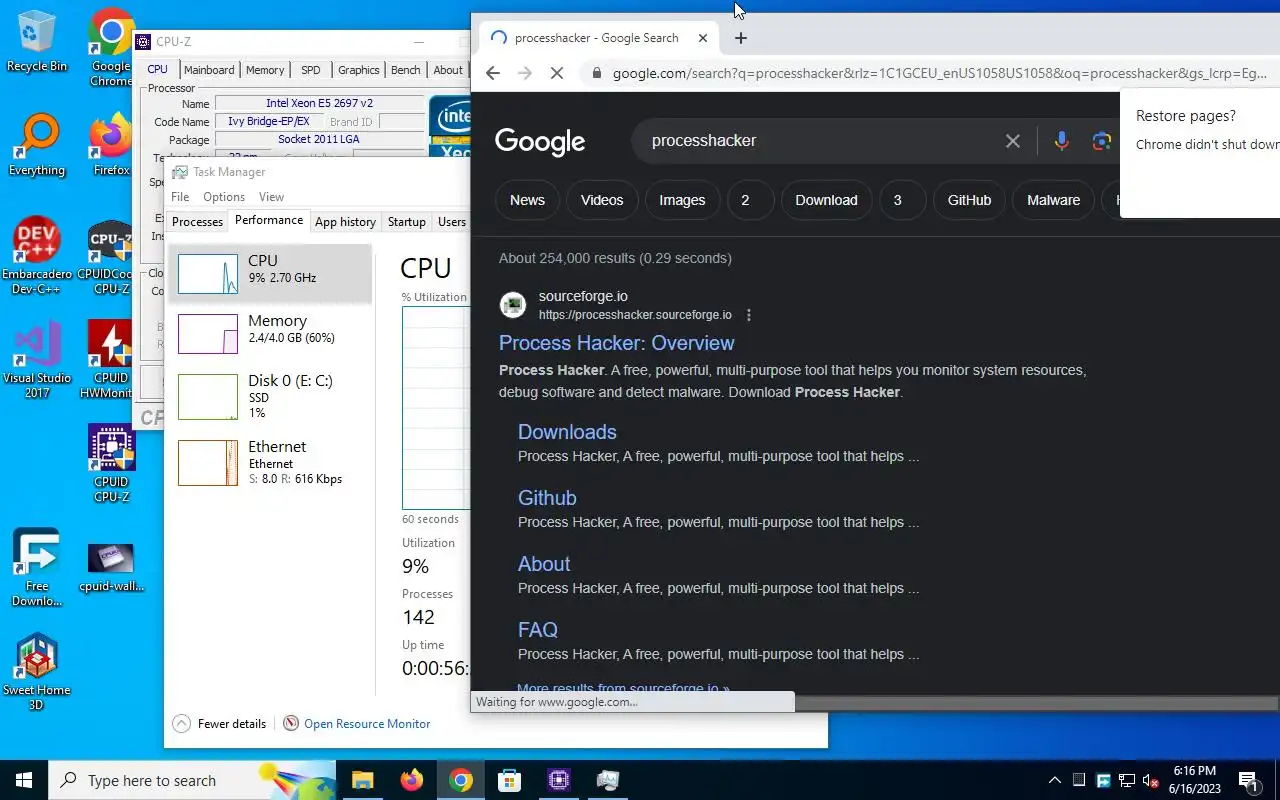1280x800 pixels.
Task: Open Resource Monitor link
Action: click(x=357, y=724)
